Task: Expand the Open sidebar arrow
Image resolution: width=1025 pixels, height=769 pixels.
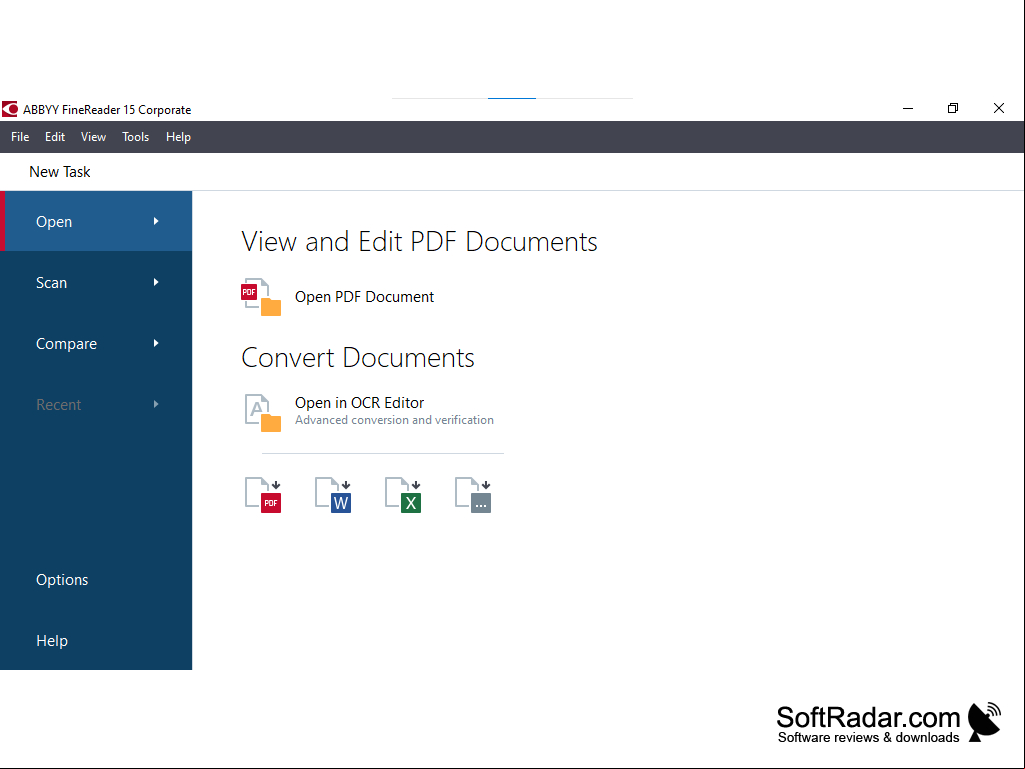Action: tap(156, 221)
